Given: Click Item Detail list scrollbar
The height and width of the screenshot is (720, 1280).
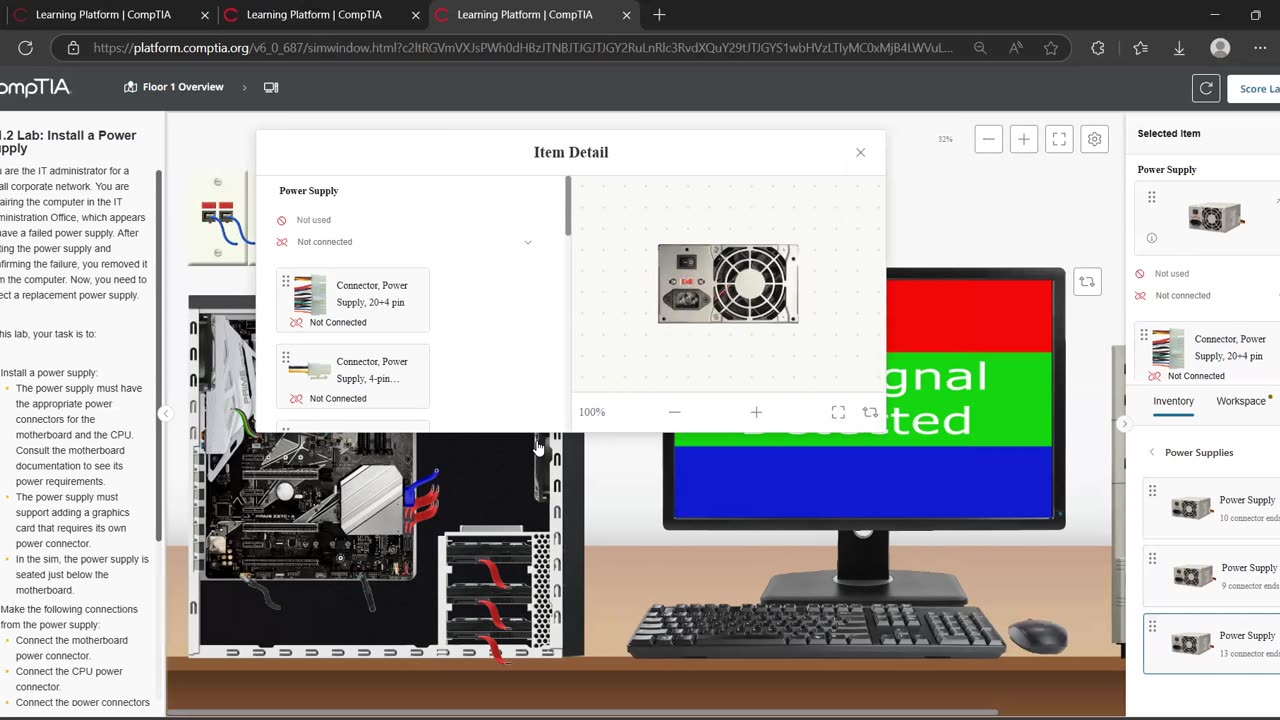Looking at the screenshot, I should pyautogui.click(x=568, y=207).
